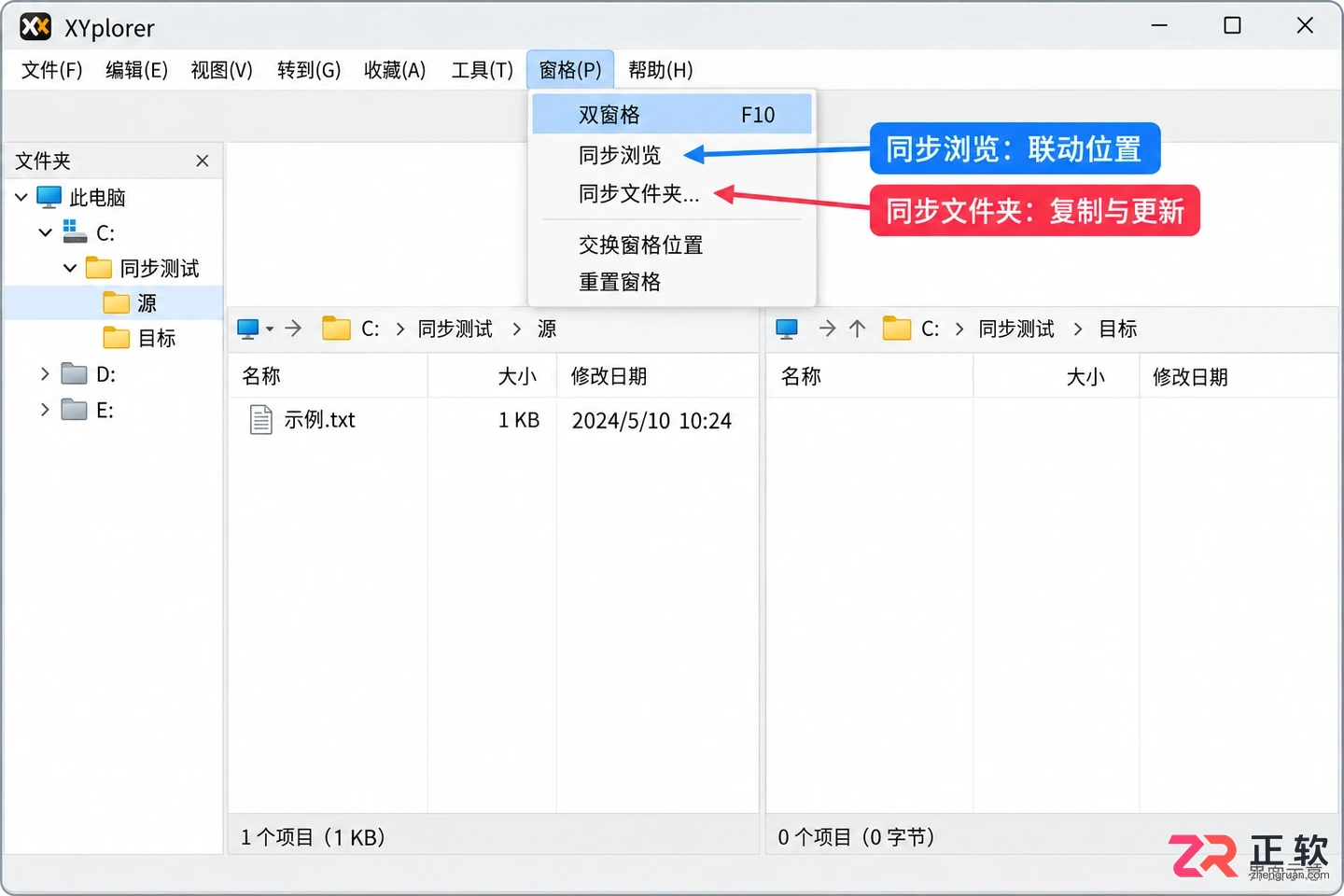
Task: Click folder icon in left pane breadcrumb
Action: click(x=336, y=329)
